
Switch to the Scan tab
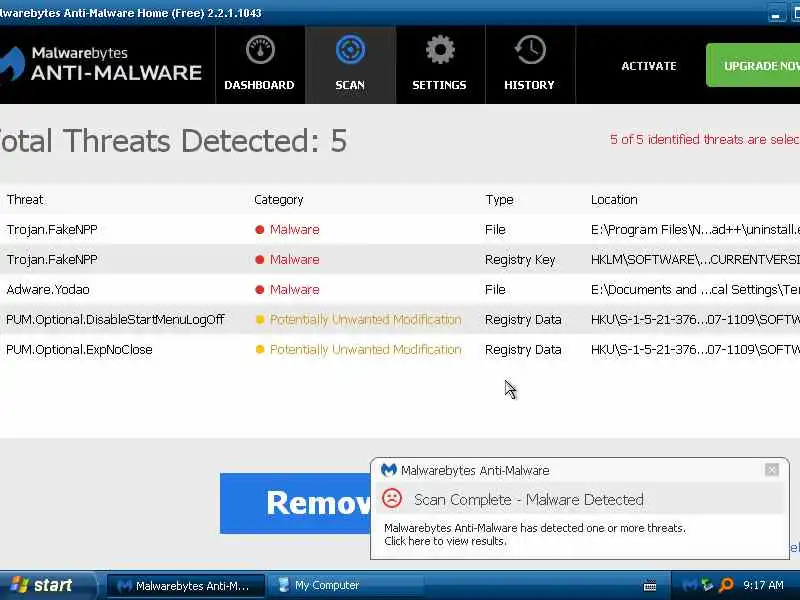pos(350,65)
